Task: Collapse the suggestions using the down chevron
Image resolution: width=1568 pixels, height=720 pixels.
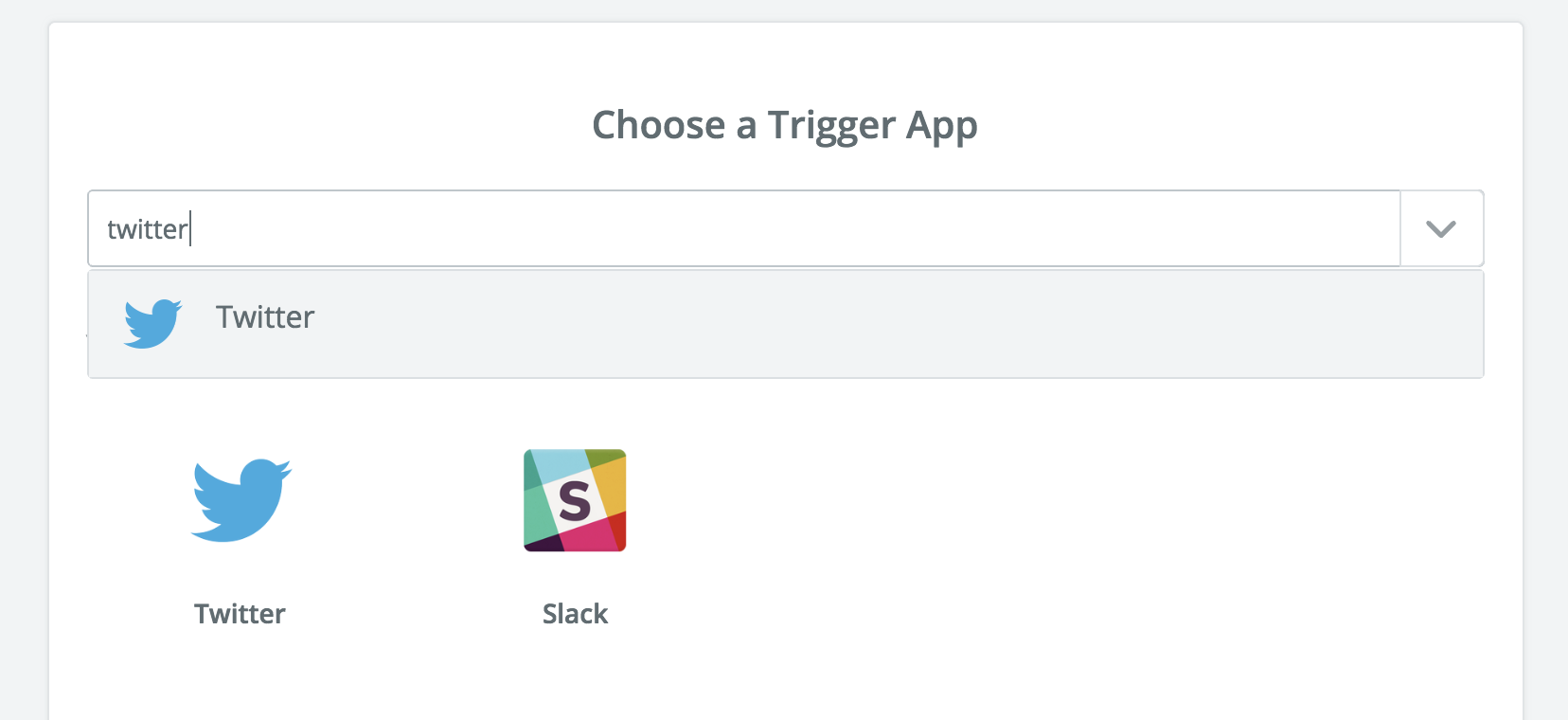Action: click(1441, 228)
